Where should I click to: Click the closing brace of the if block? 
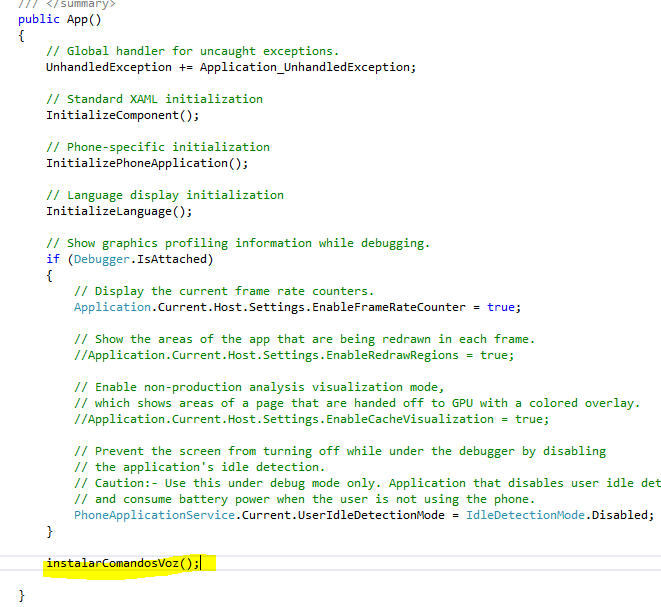point(49,532)
